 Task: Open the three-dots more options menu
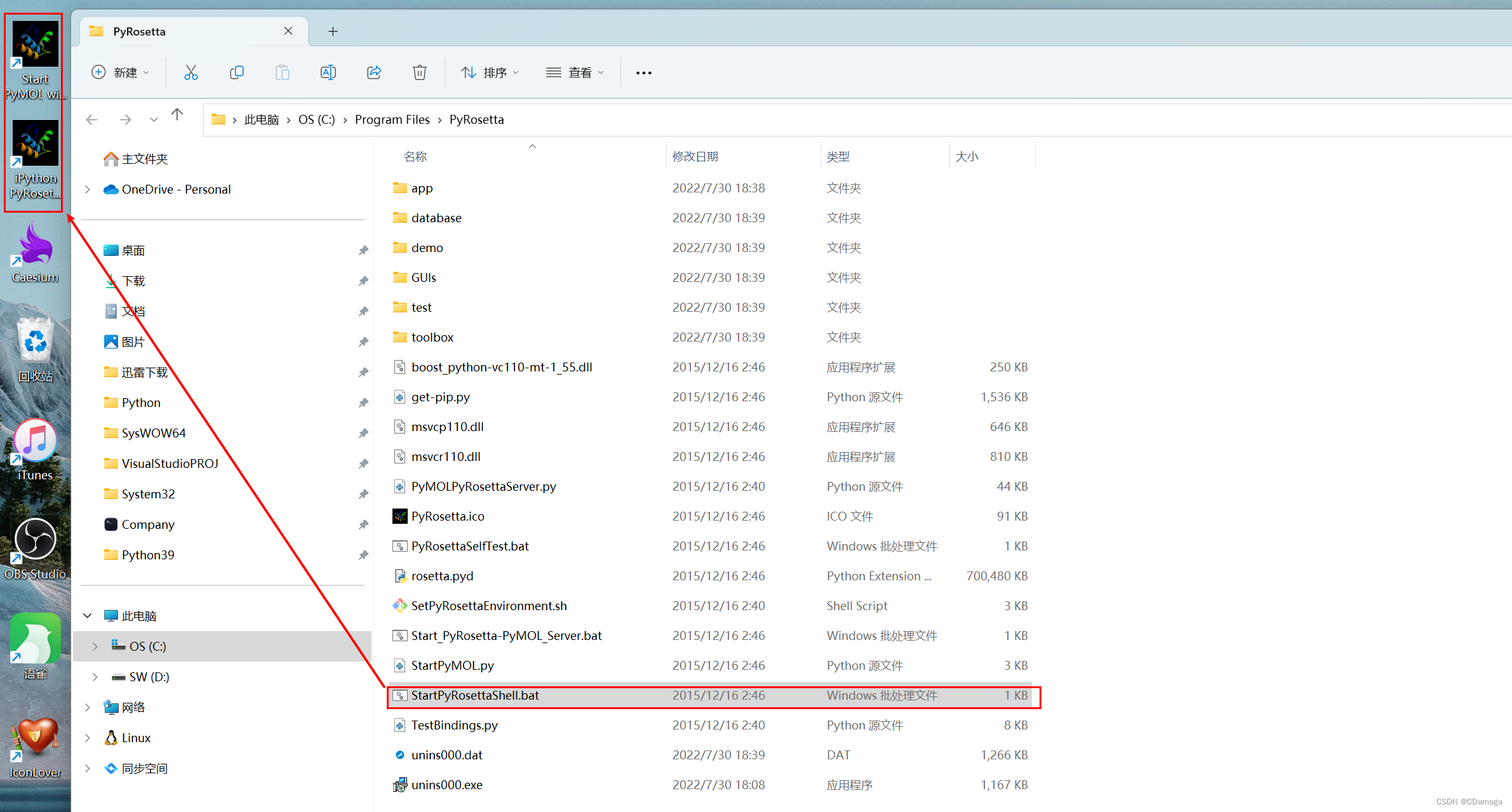643,73
